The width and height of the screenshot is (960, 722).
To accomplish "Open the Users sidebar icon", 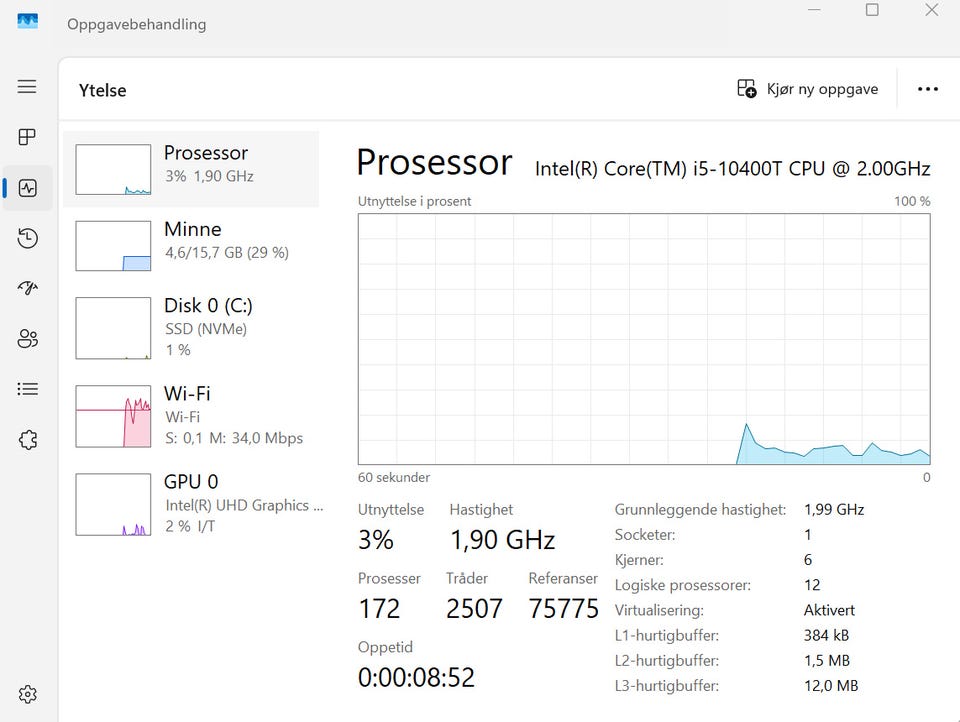I will [28, 338].
